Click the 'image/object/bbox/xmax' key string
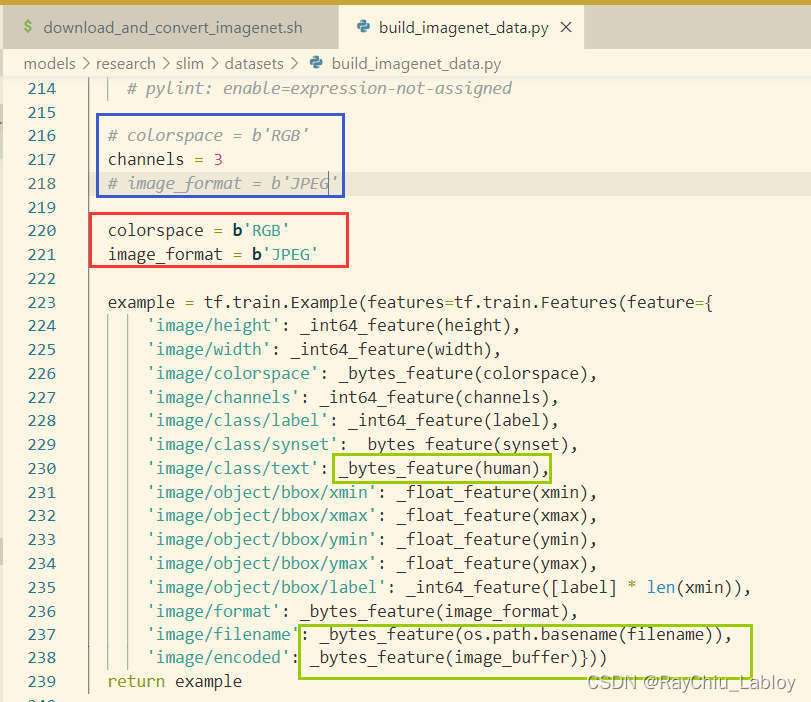This screenshot has width=811, height=702. [261, 515]
